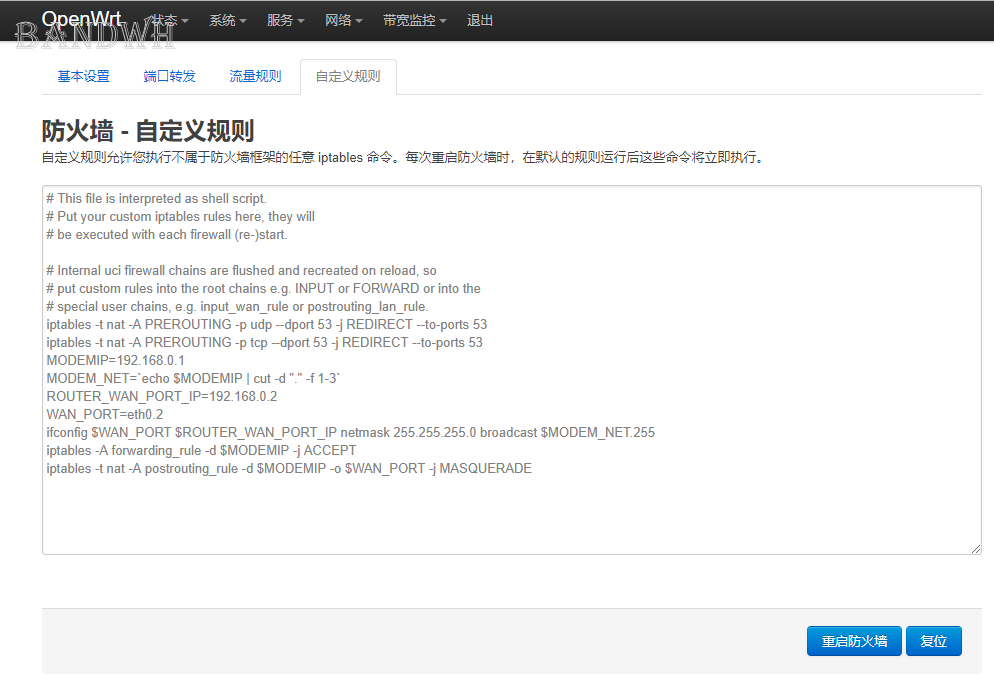The image size is (994, 681).
Task: Switch to the 端口转发 tab
Action: click(169, 76)
